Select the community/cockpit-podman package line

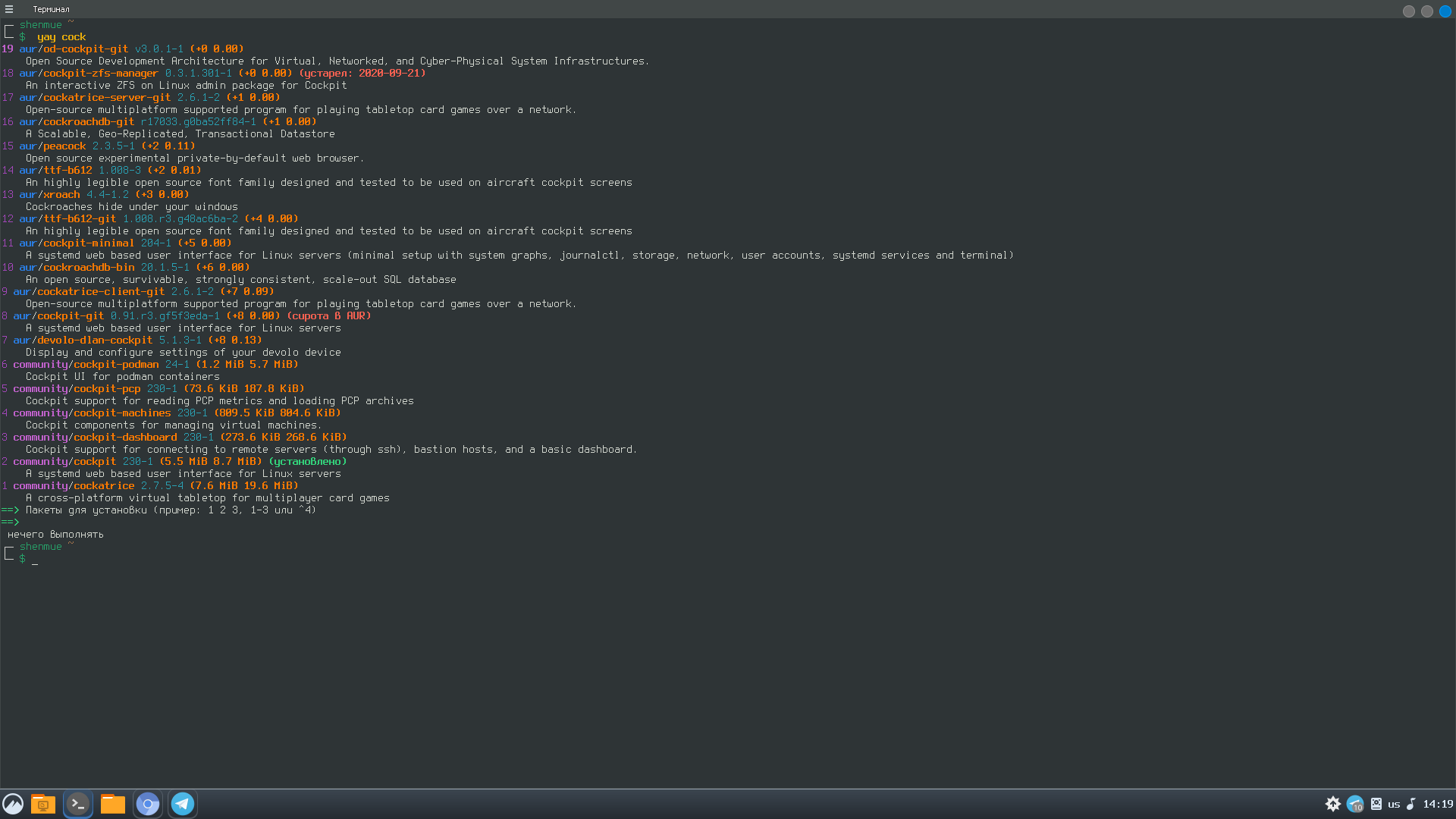[x=150, y=365]
